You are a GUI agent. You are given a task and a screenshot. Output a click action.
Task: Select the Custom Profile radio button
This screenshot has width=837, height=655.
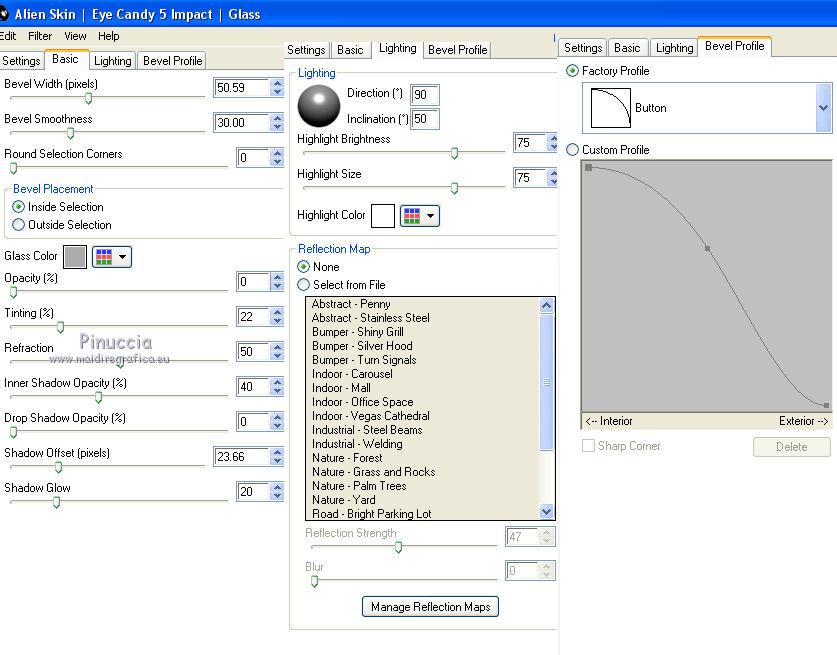click(572, 150)
